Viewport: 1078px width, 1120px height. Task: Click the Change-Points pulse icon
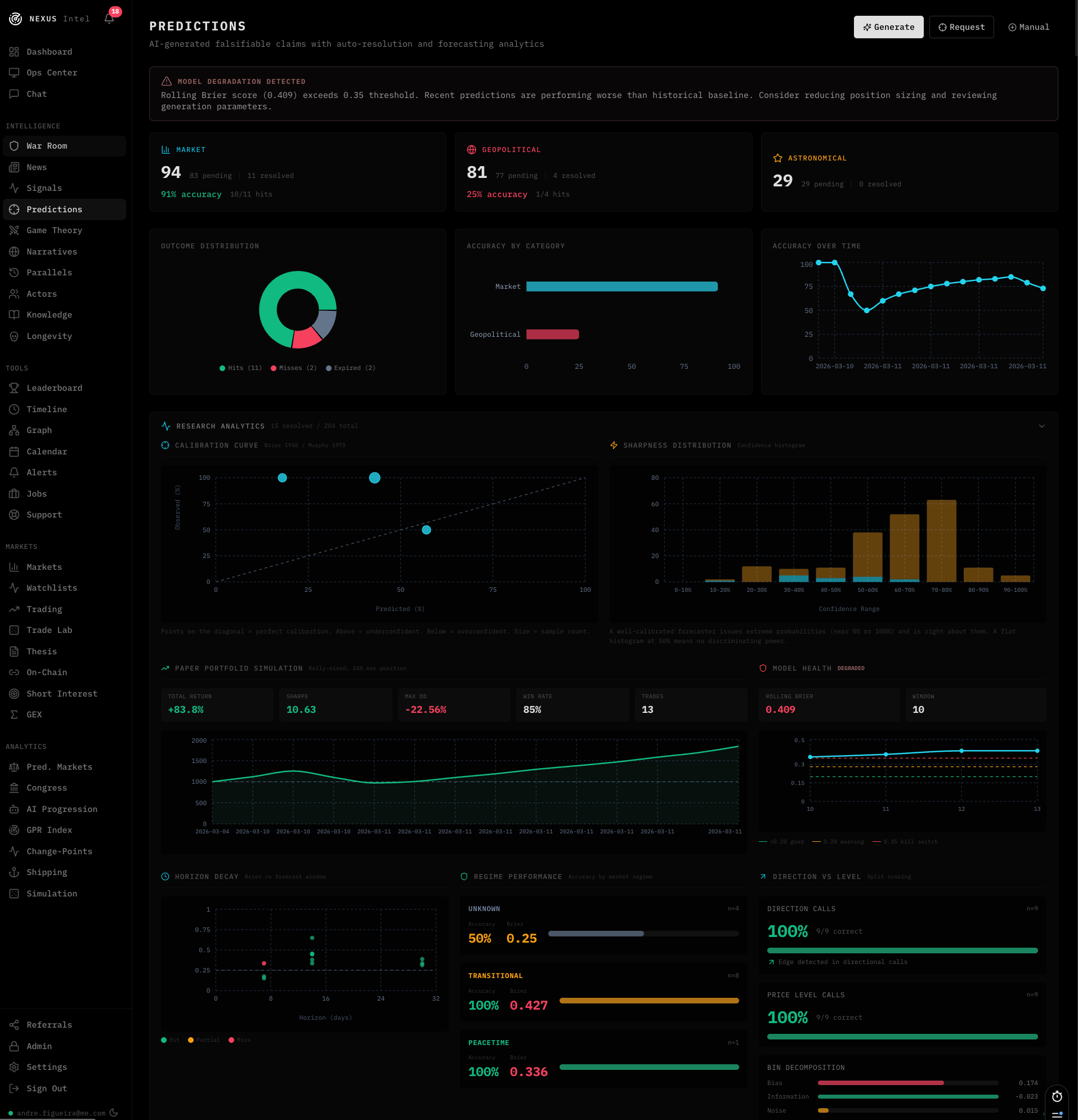point(14,851)
